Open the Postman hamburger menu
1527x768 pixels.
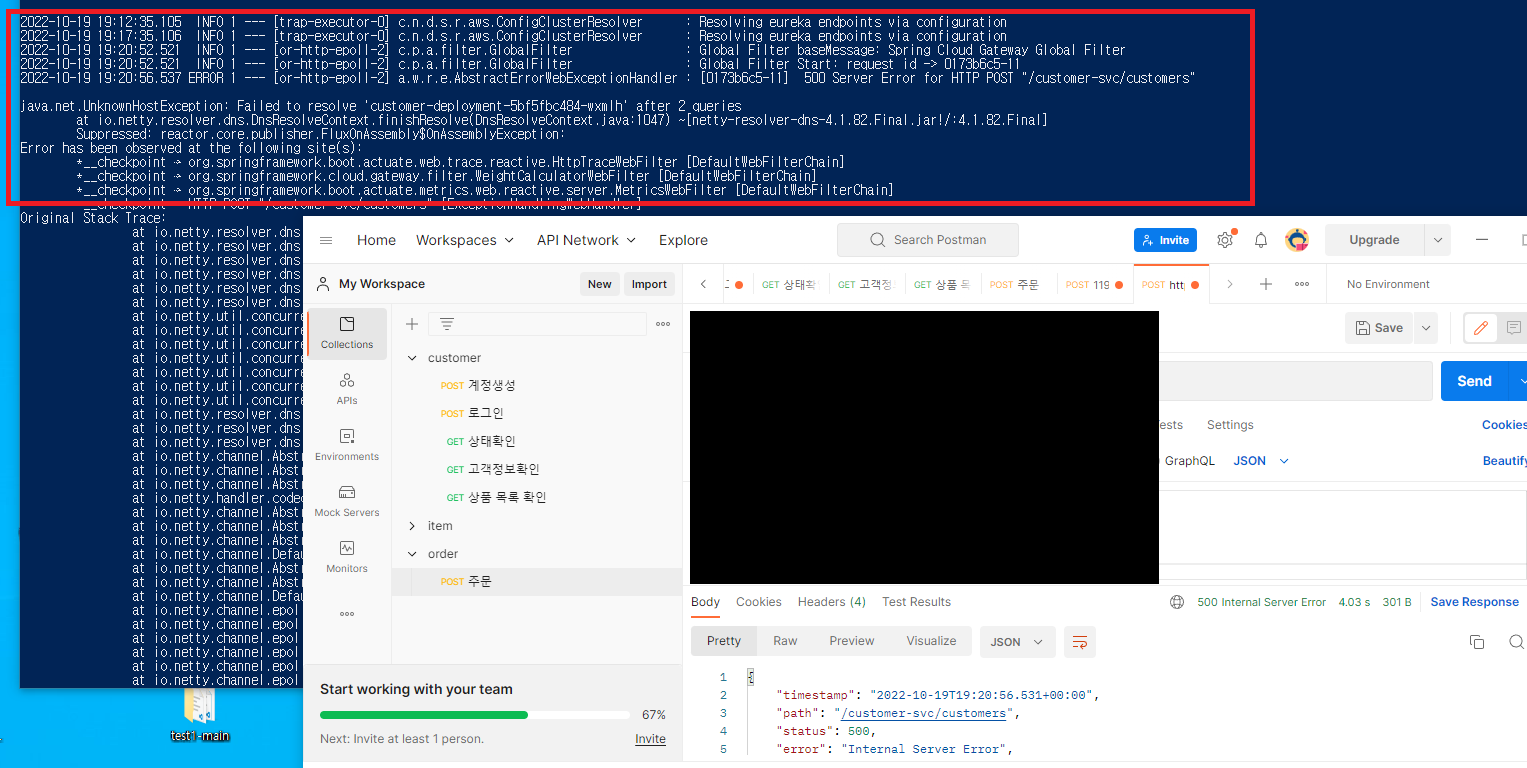(x=326, y=240)
